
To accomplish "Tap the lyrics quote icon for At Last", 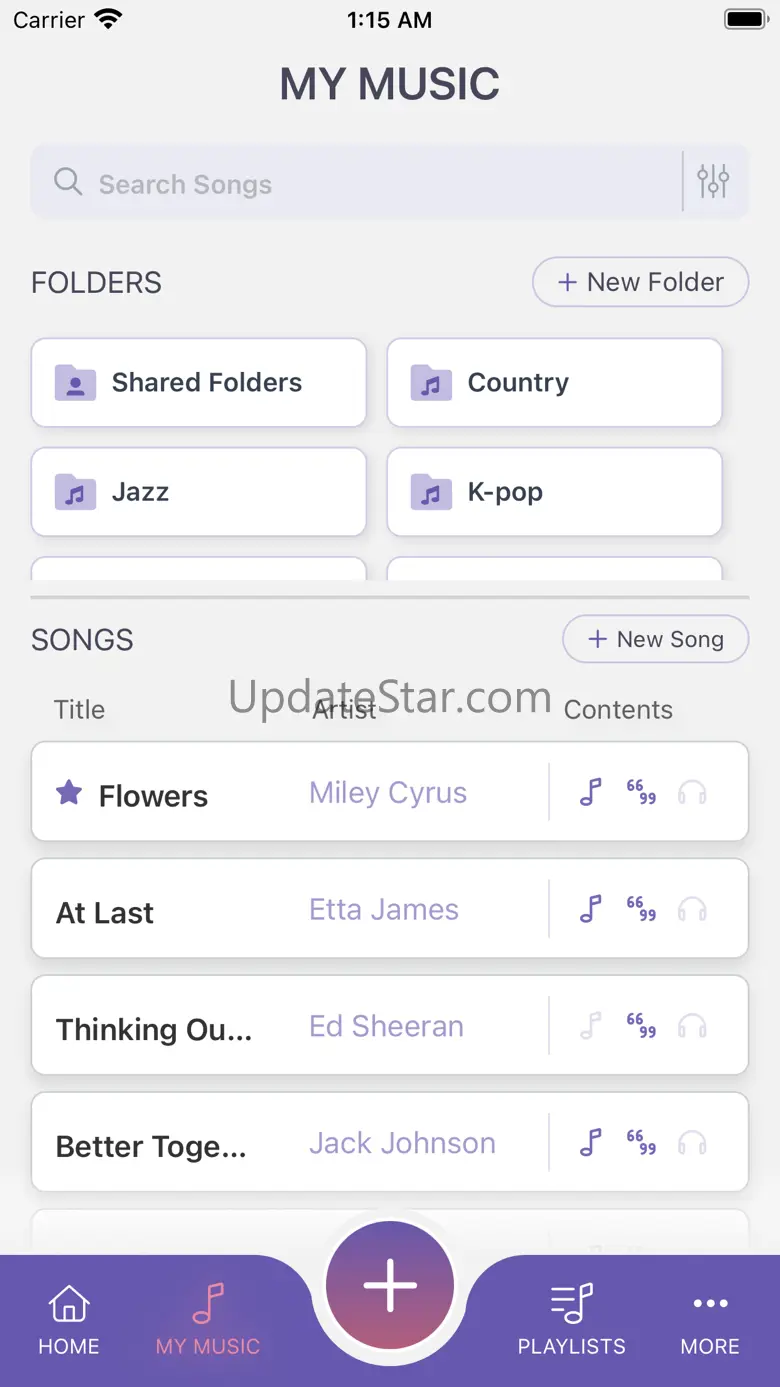I will (x=641, y=909).
